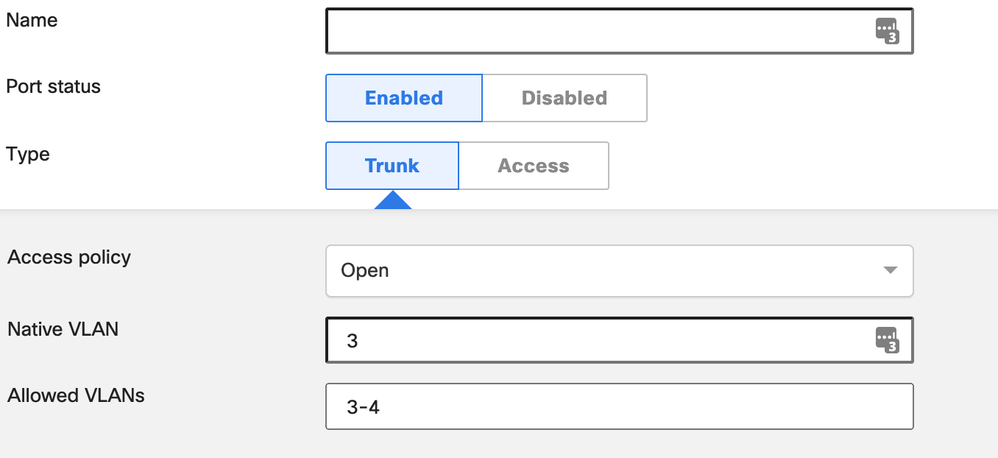Viewport: 998px width, 458px height.
Task: Click the 'Open' value in Access policy
Action: pos(365,270)
